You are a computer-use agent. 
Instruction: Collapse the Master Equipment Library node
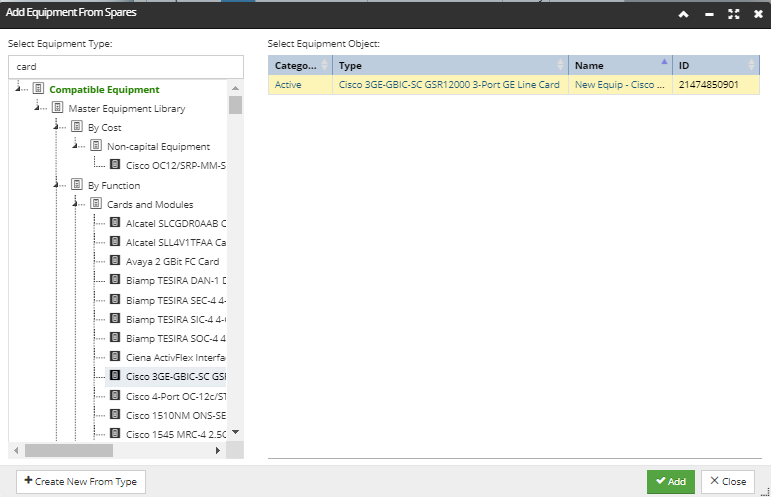38,108
